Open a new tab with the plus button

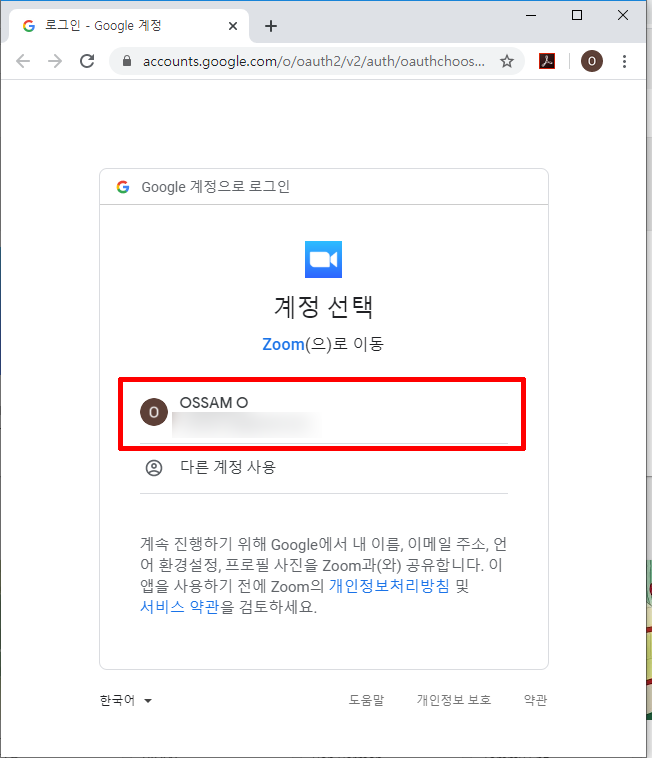271,26
